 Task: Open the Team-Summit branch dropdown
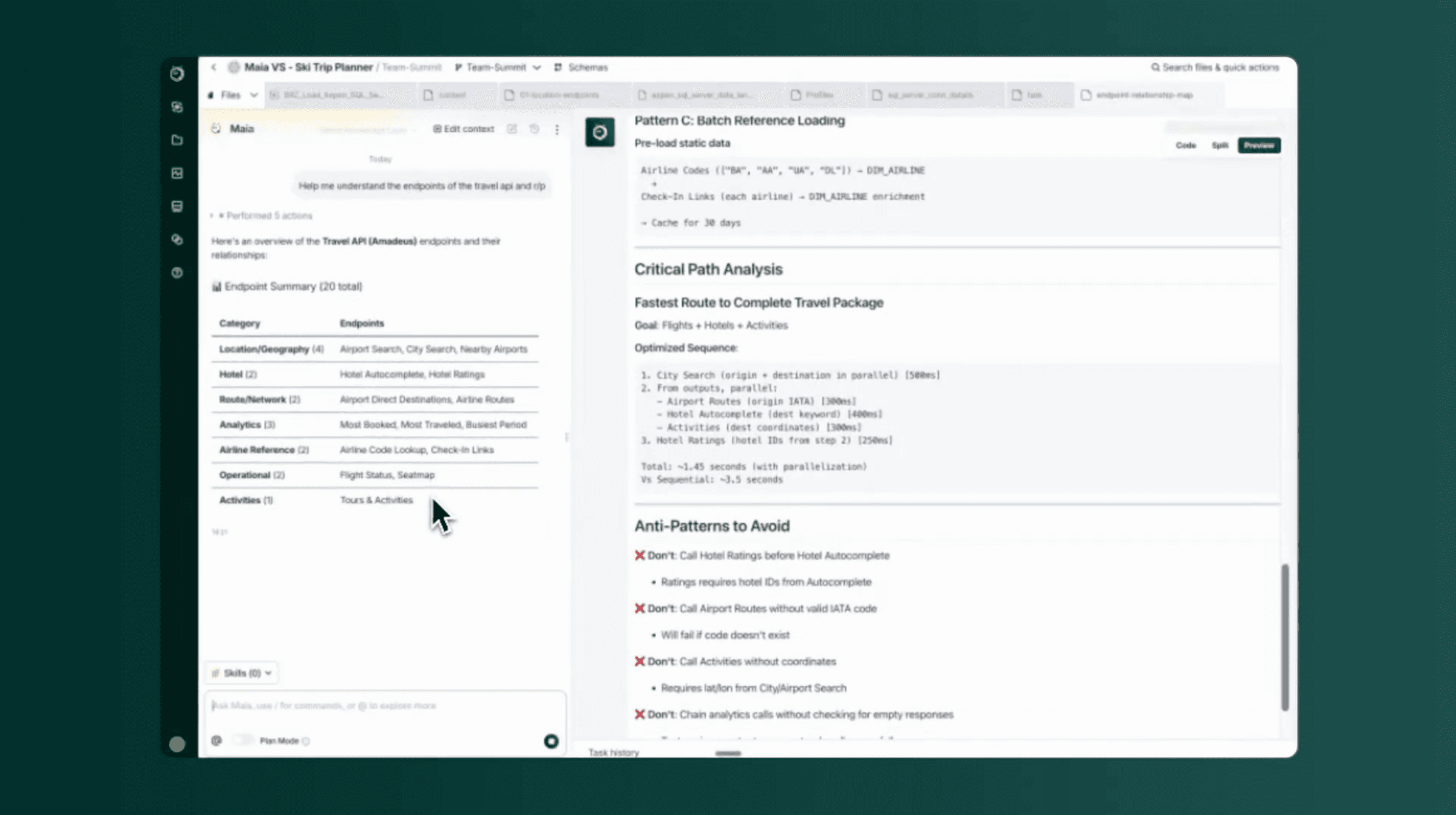click(498, 67)
